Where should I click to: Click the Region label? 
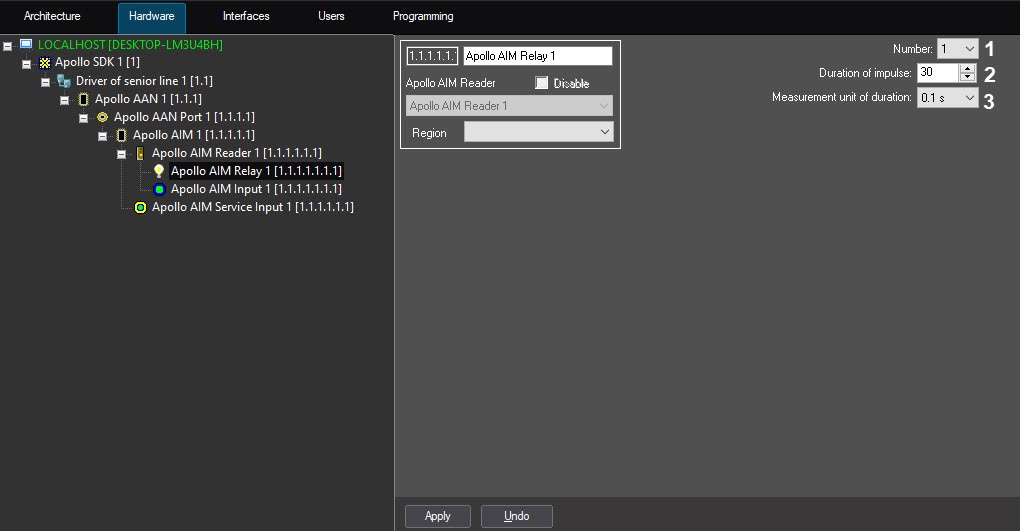point(429,133)
